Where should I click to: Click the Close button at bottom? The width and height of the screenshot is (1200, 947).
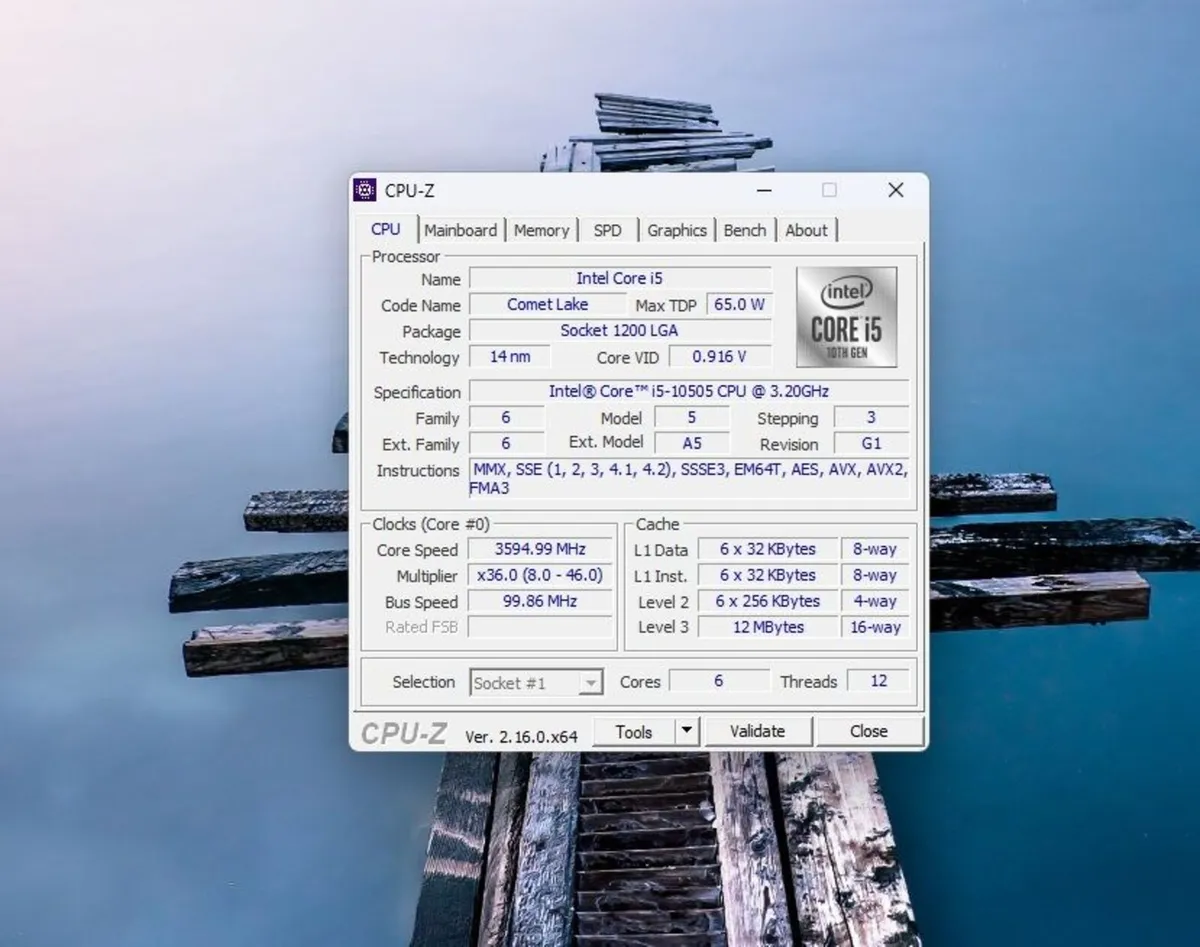pos(869,732)
